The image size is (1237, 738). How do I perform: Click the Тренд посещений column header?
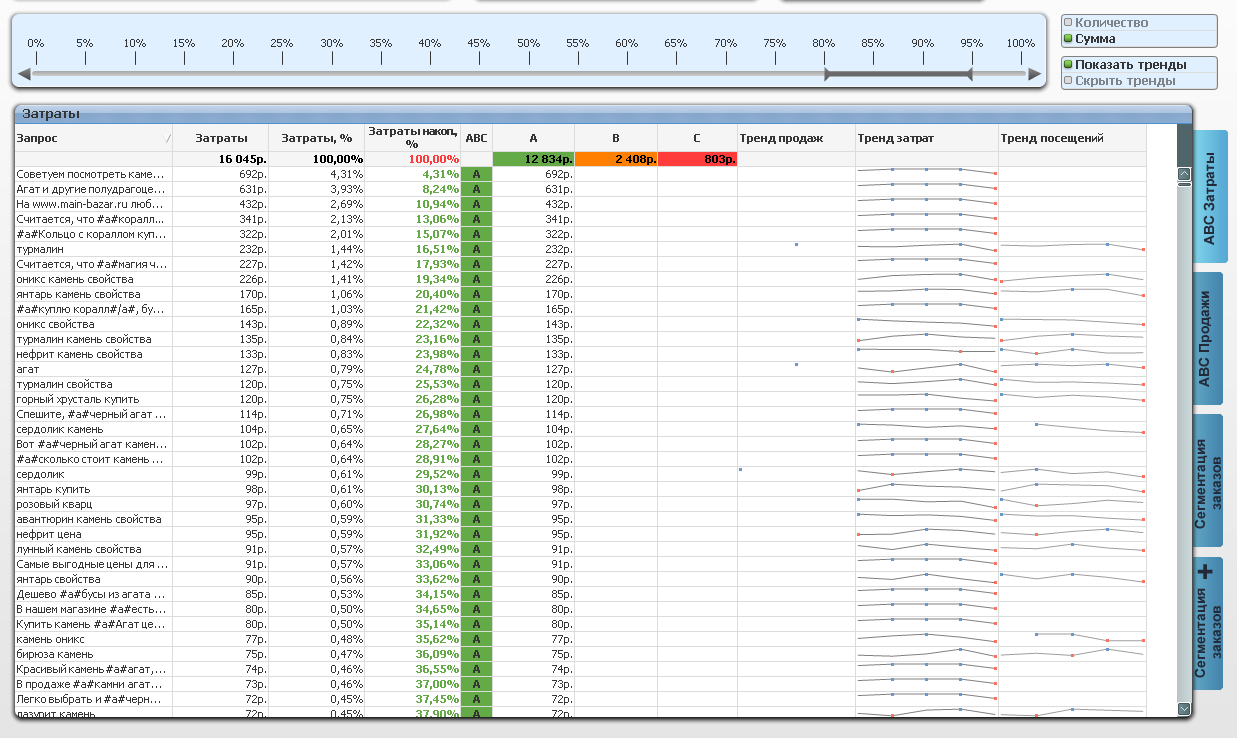(1072, 138)
